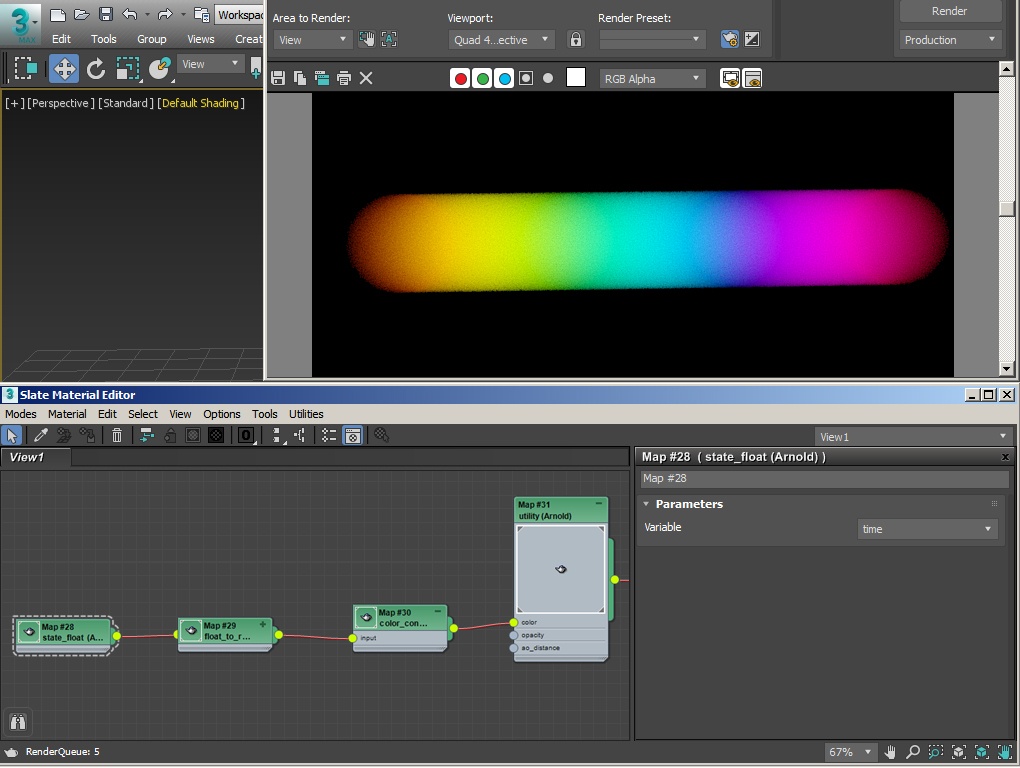Activate the Pan tool in Slate view
The height and width of the screenshot is (768, 1020).
[x=890, y=752]
